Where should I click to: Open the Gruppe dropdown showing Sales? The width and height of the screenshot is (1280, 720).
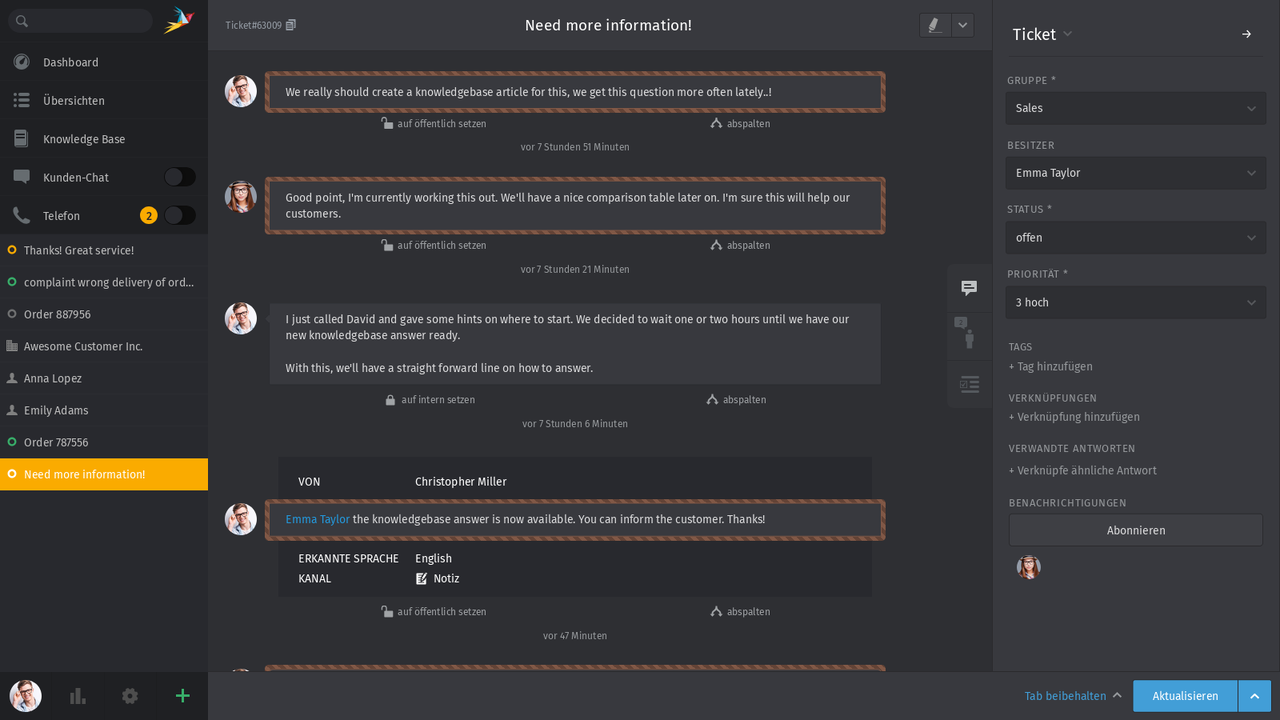[1135, 108]
